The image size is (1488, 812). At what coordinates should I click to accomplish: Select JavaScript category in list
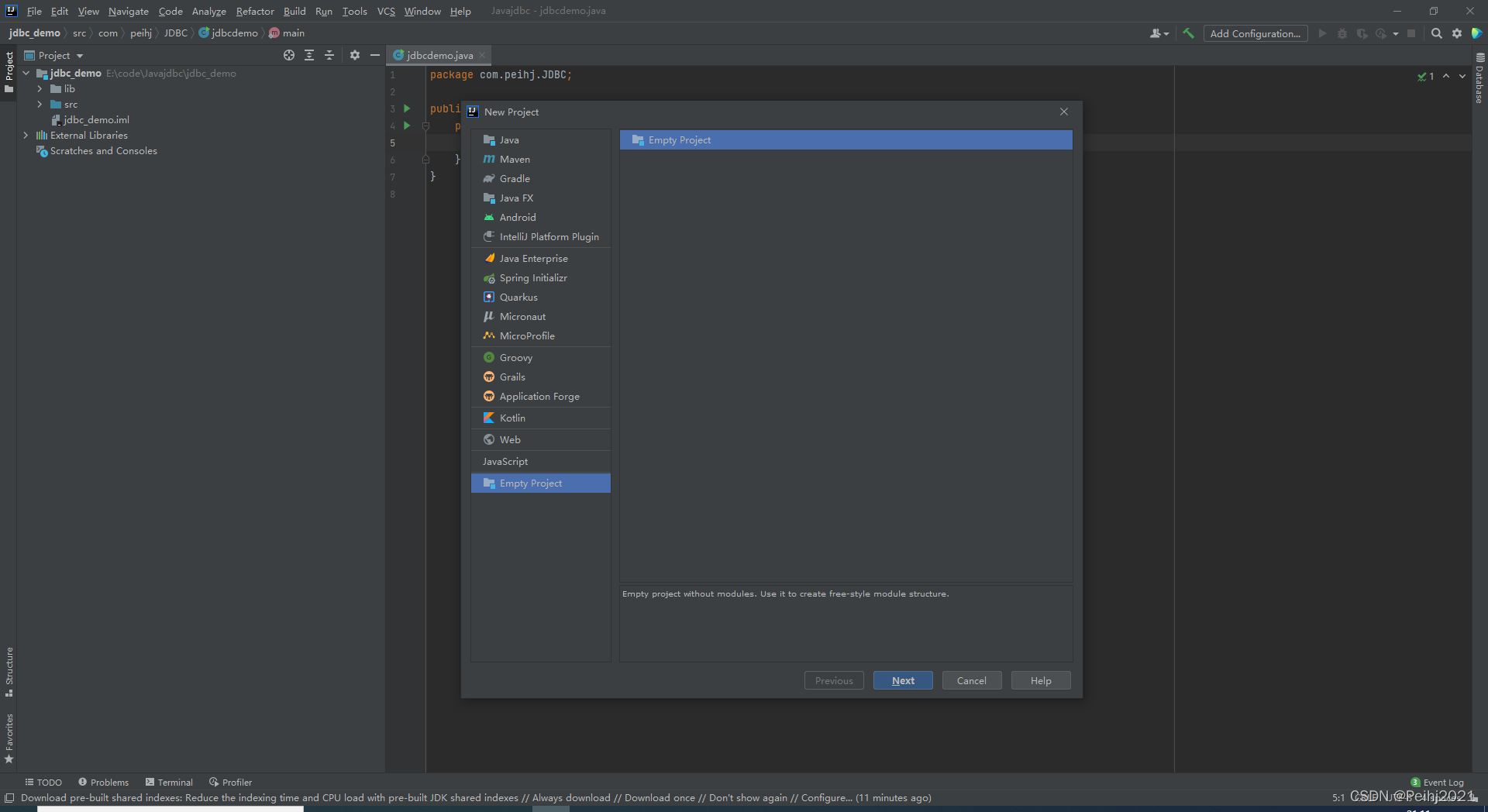[x=540, y=461]
